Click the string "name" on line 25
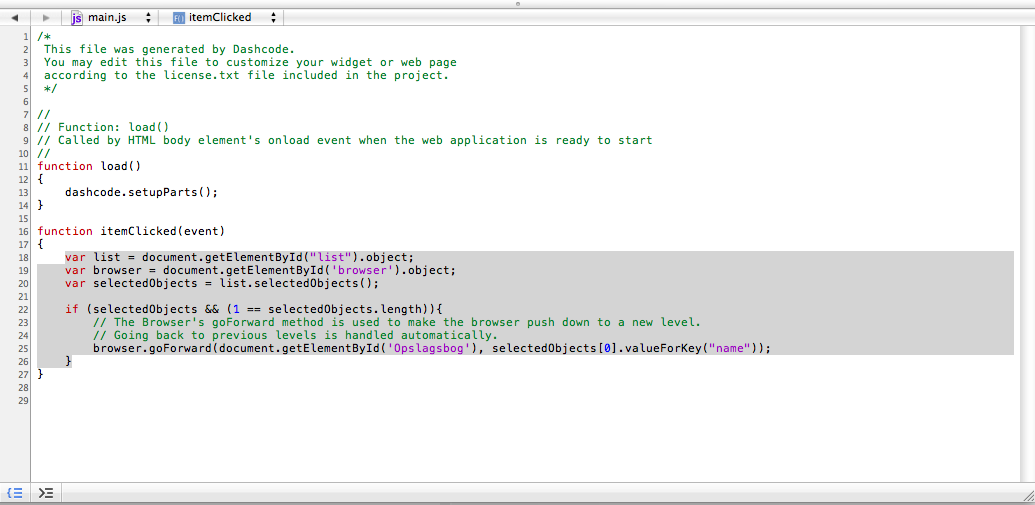The image size is (1035, 505). pos(729,349)
